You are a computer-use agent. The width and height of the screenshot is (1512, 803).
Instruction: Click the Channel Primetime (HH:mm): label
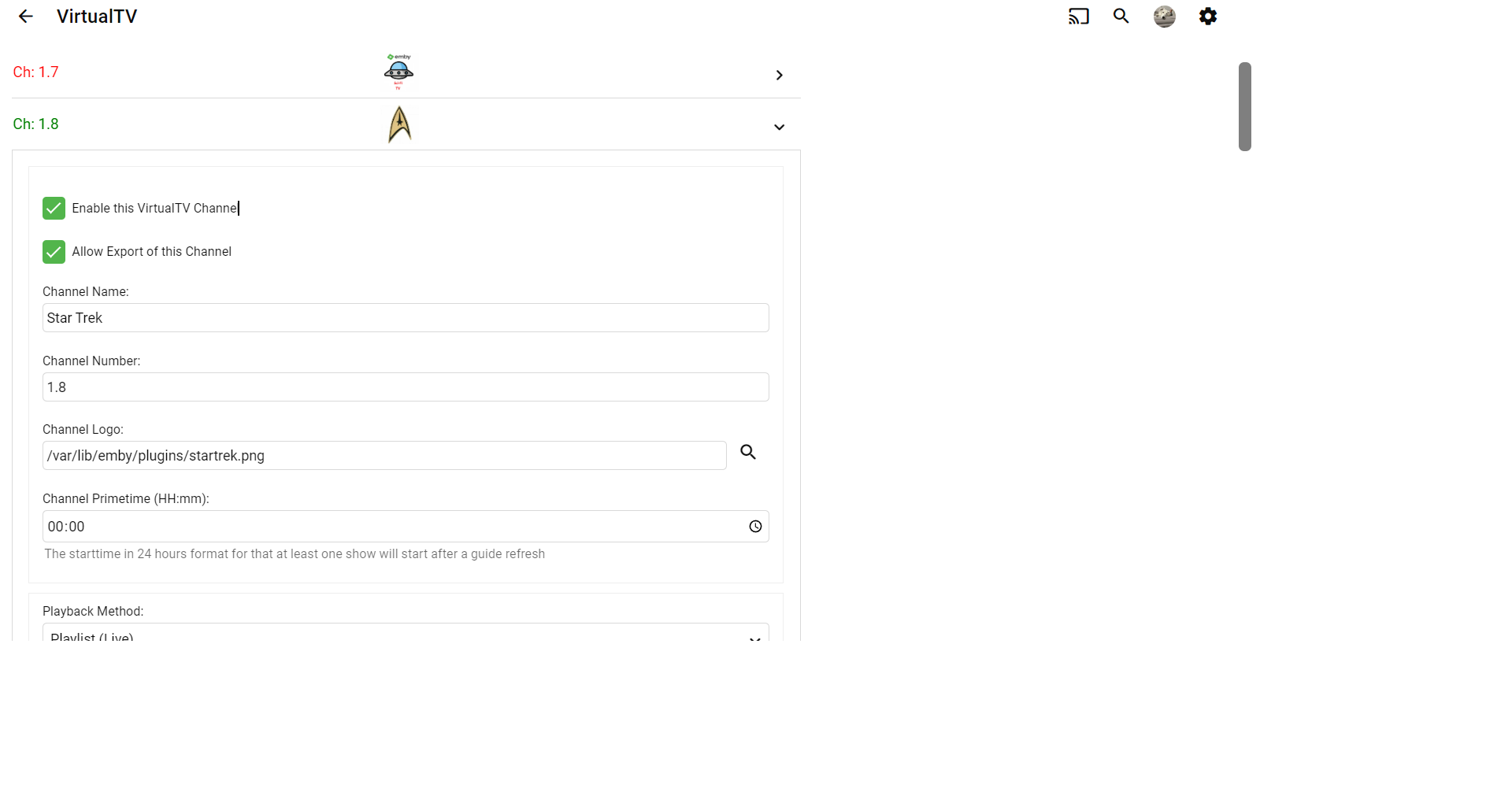click(126, 499)
